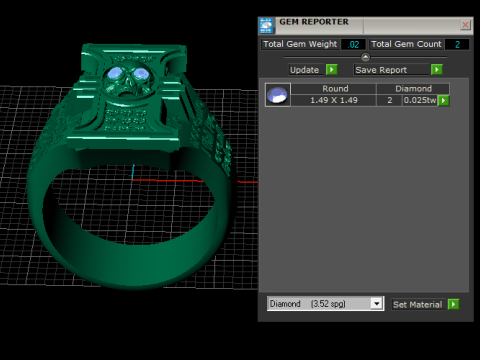Click the '0.025tw' weight cell
This screenshot has width=480, height=360.
coord(420,100)
